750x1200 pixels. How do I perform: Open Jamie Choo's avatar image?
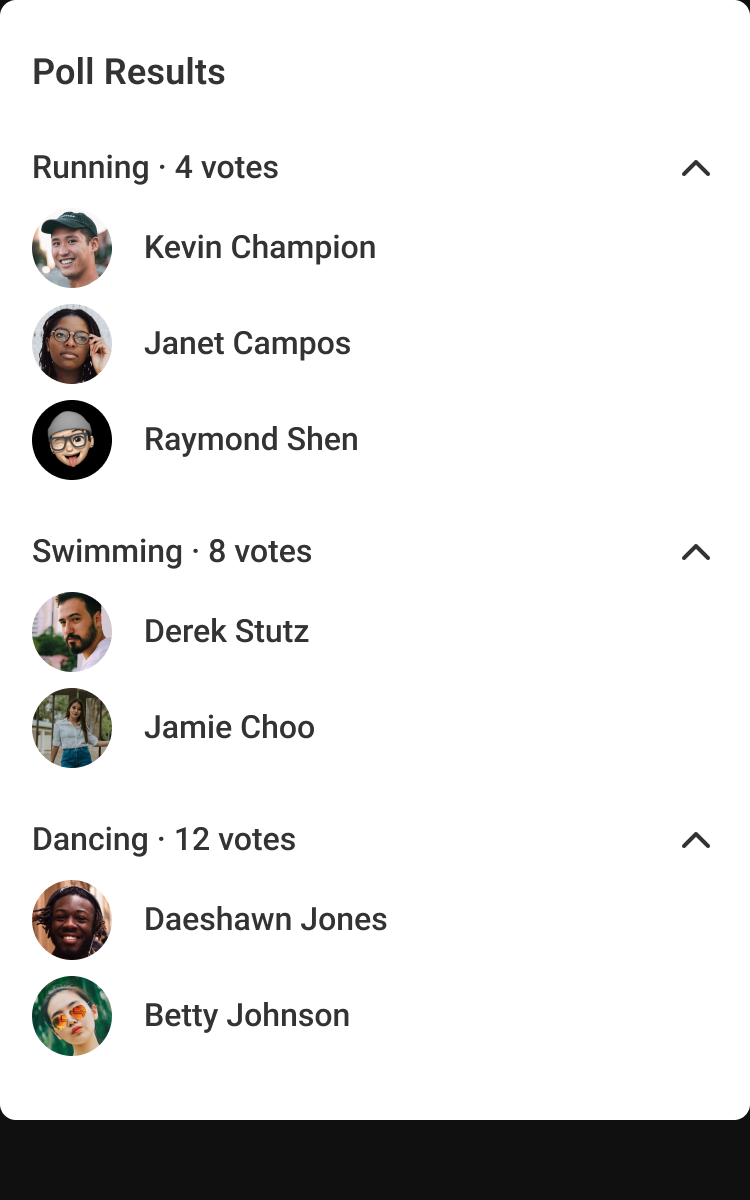72,728
